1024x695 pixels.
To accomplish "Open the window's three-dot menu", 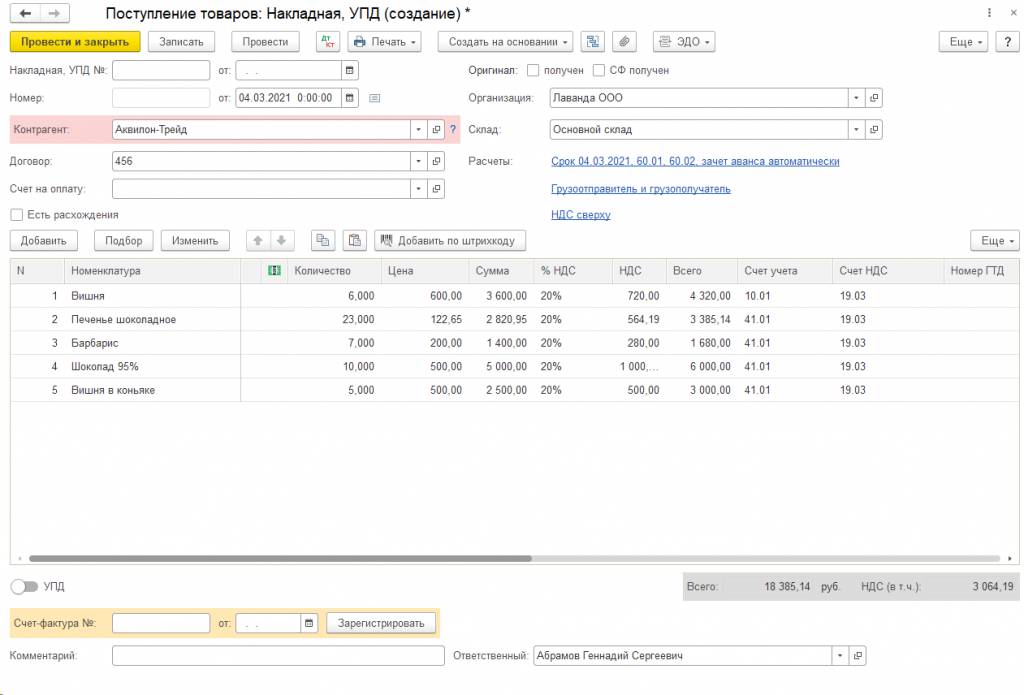I will pos(989,13).
